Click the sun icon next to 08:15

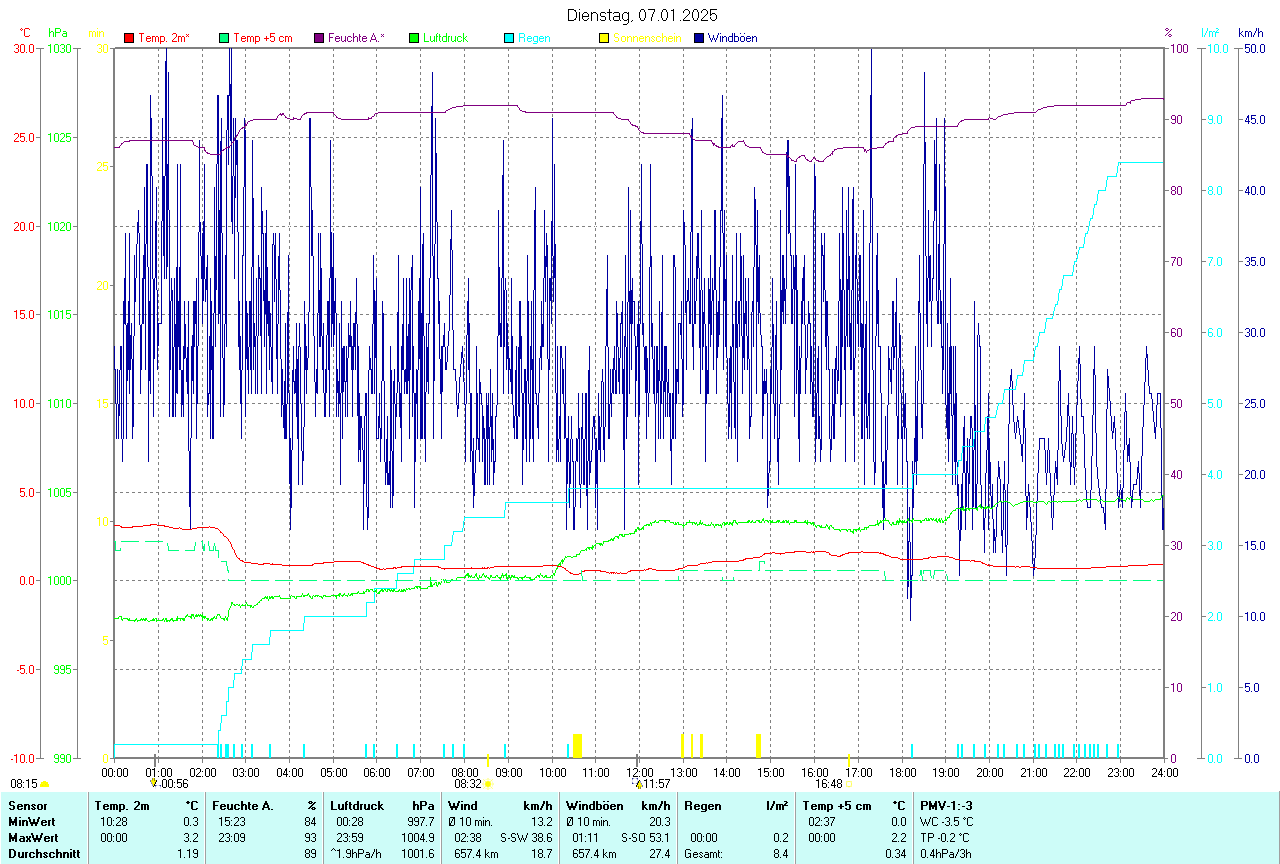coord(44,785)
